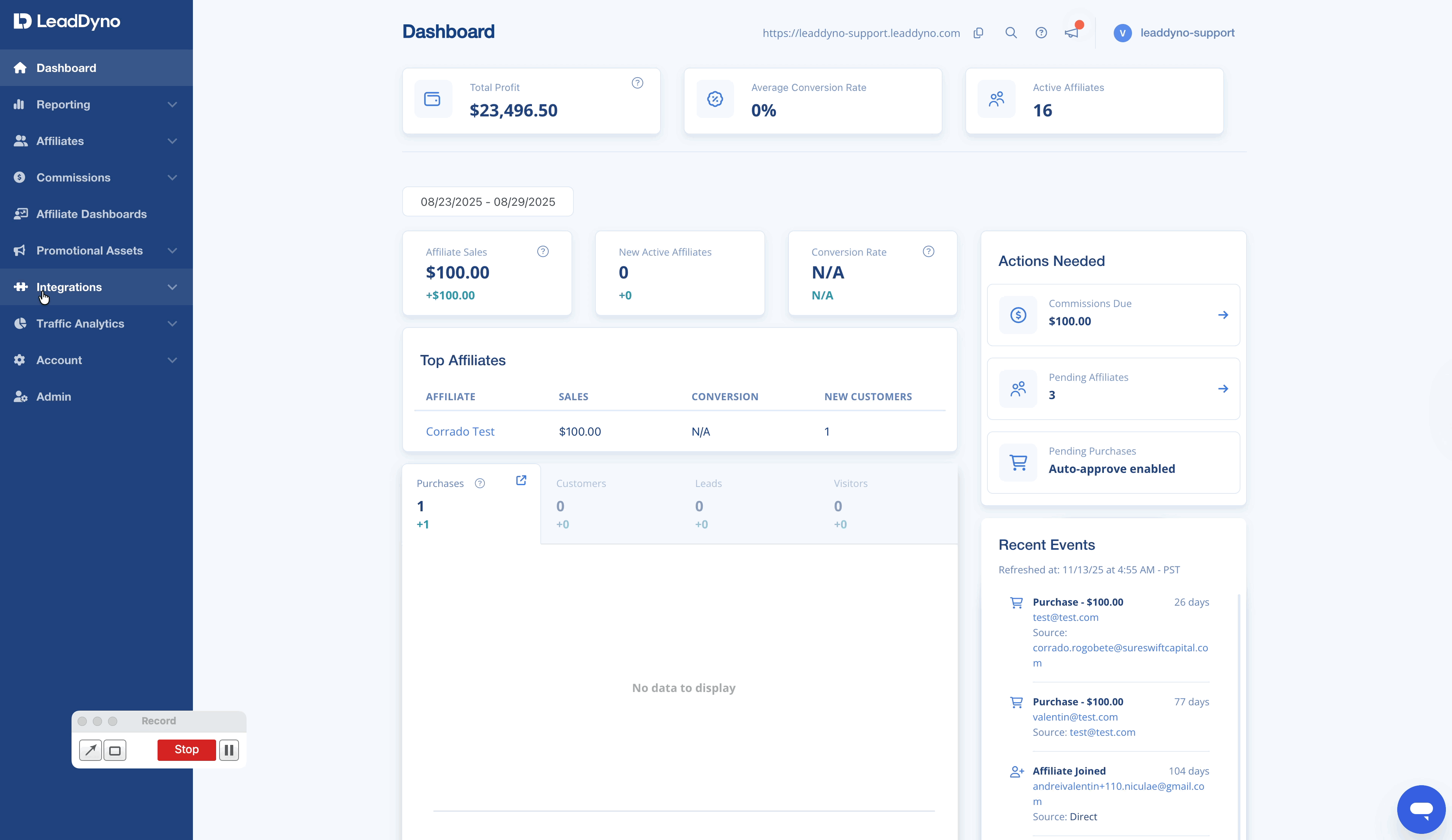The width and height of the screenshot is (1452, 840).
Task: Open valentin@test.com email link
Action: pos(1075,717)
